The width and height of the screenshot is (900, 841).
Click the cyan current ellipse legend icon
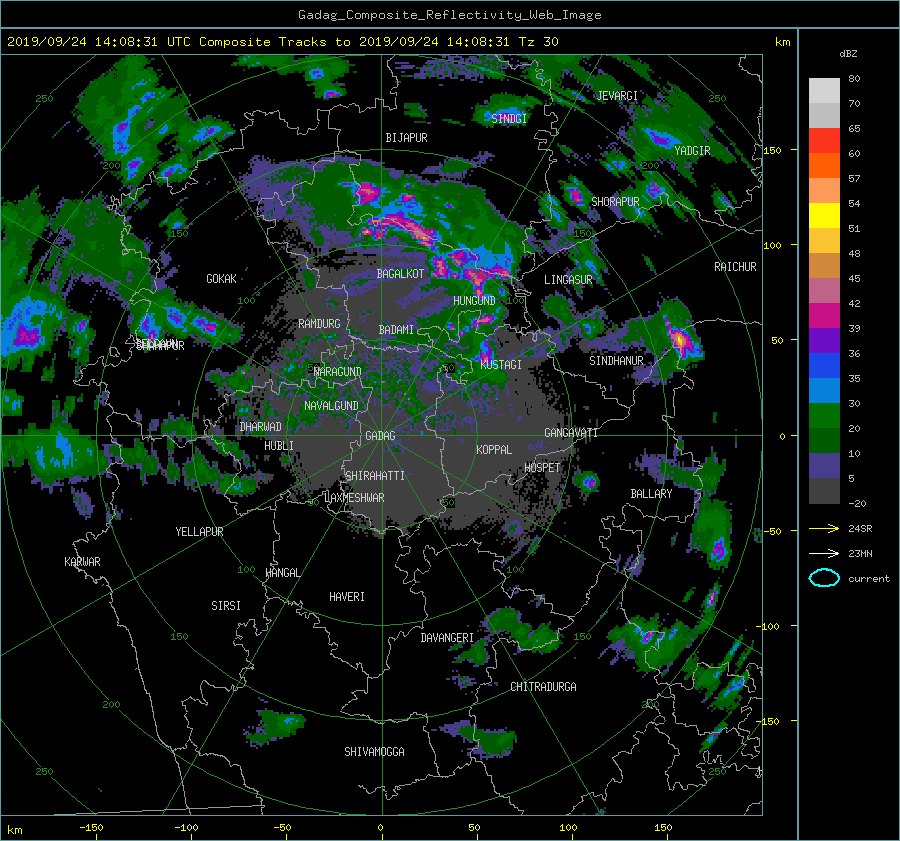tap(824, 578)
